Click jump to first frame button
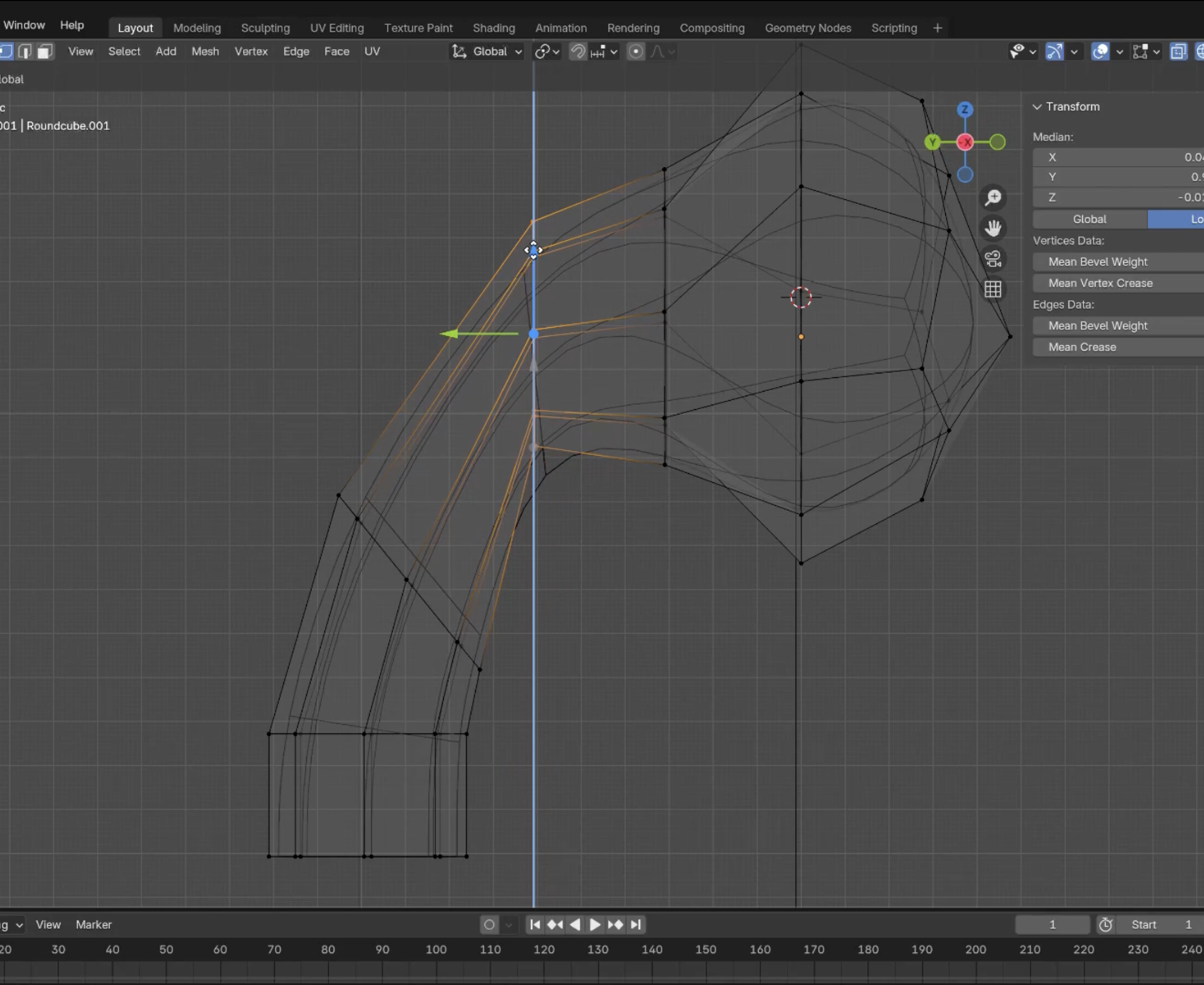Viewport: 1204px width, 985px height. 535,924
